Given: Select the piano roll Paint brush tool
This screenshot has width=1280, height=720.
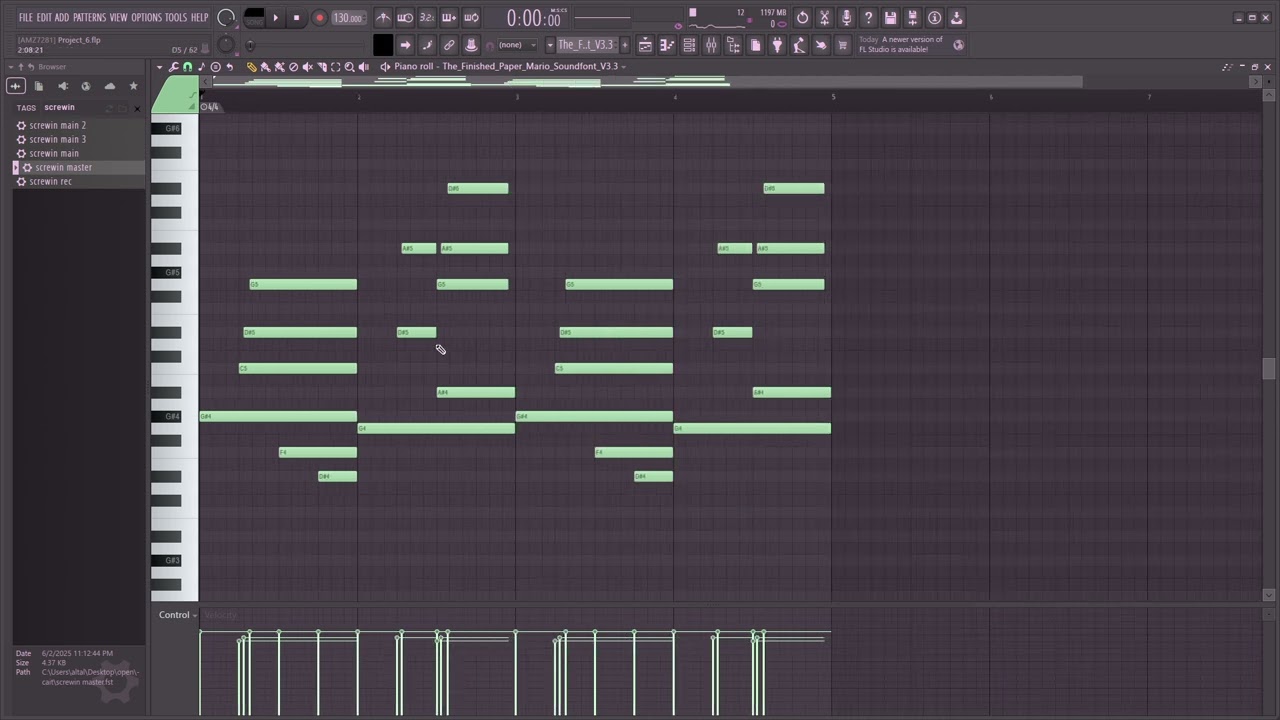Looking at the screenshot, I should [266, 67].
